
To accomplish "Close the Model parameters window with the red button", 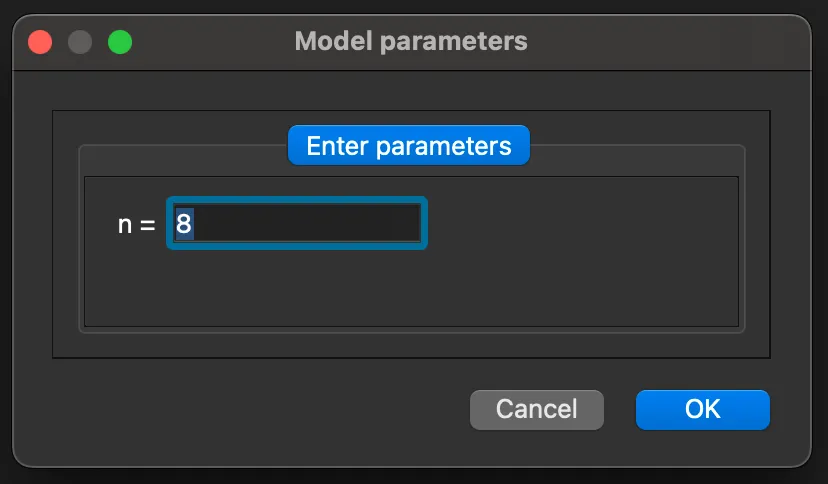I will [x=40, y=42].
